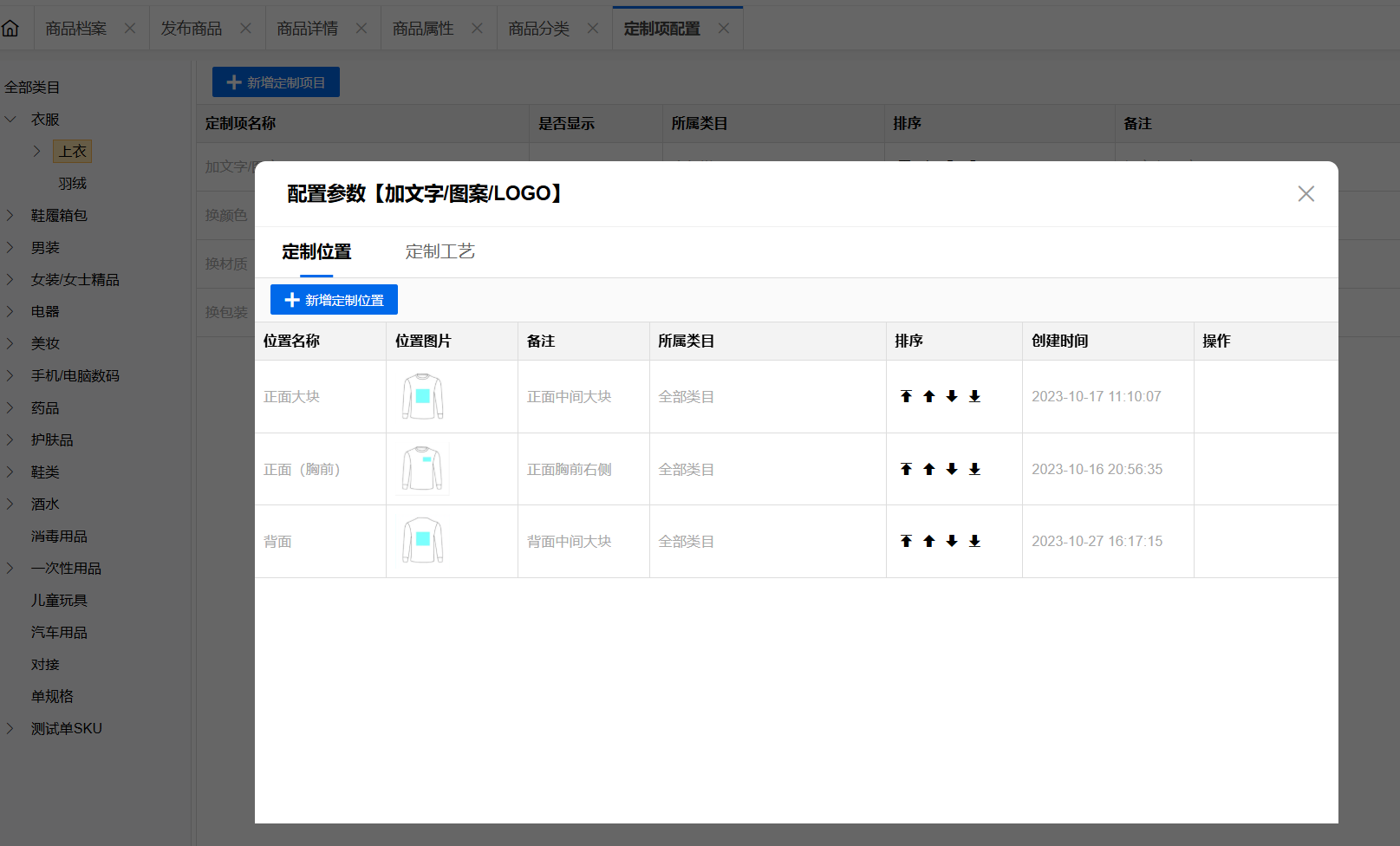This screenshot has width=1400, height=846.
Task: Collapse the 衣服 category tree node
Action: 11,120
